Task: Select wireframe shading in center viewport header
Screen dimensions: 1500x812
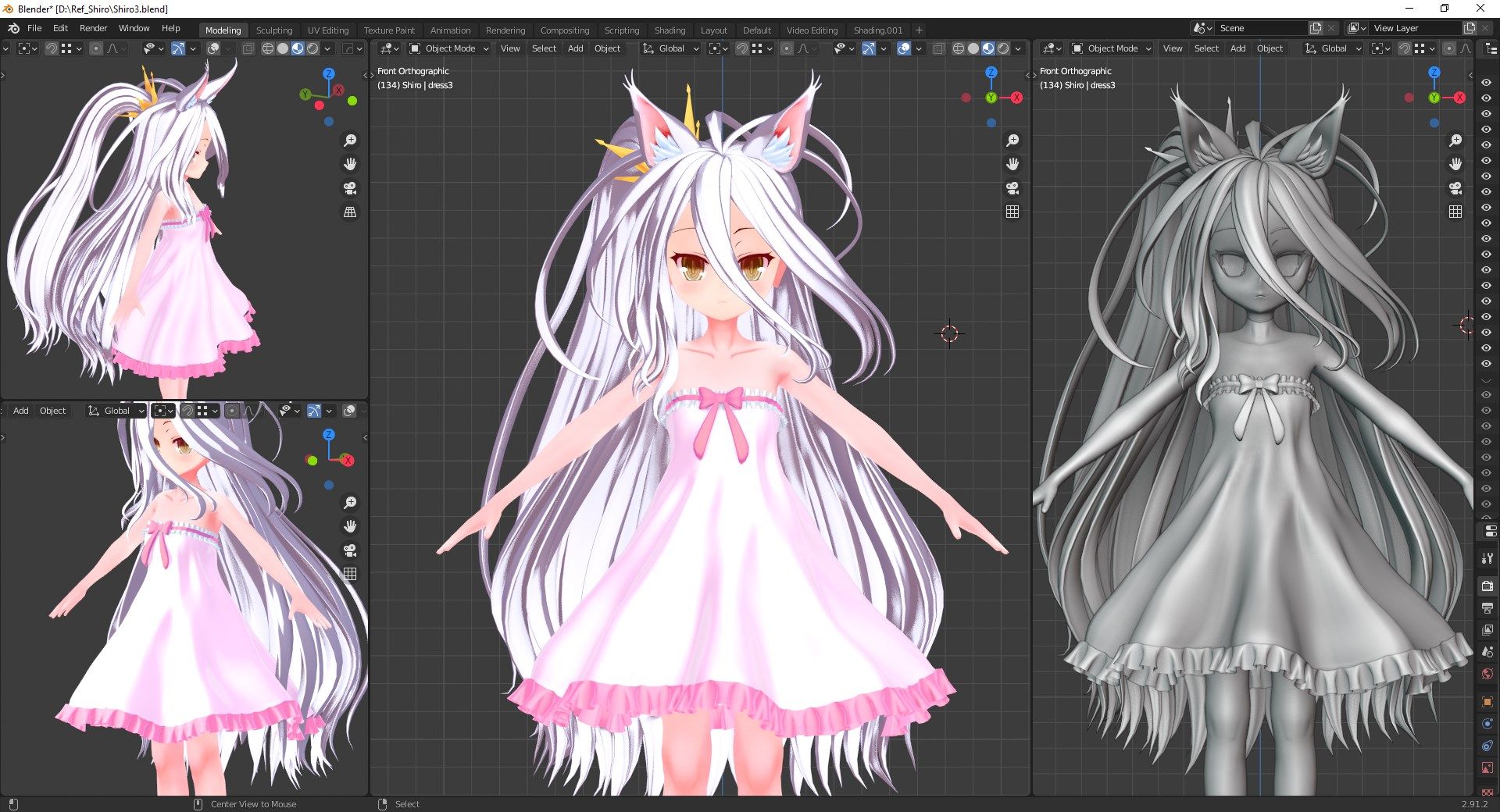Action: coord(958,48)
